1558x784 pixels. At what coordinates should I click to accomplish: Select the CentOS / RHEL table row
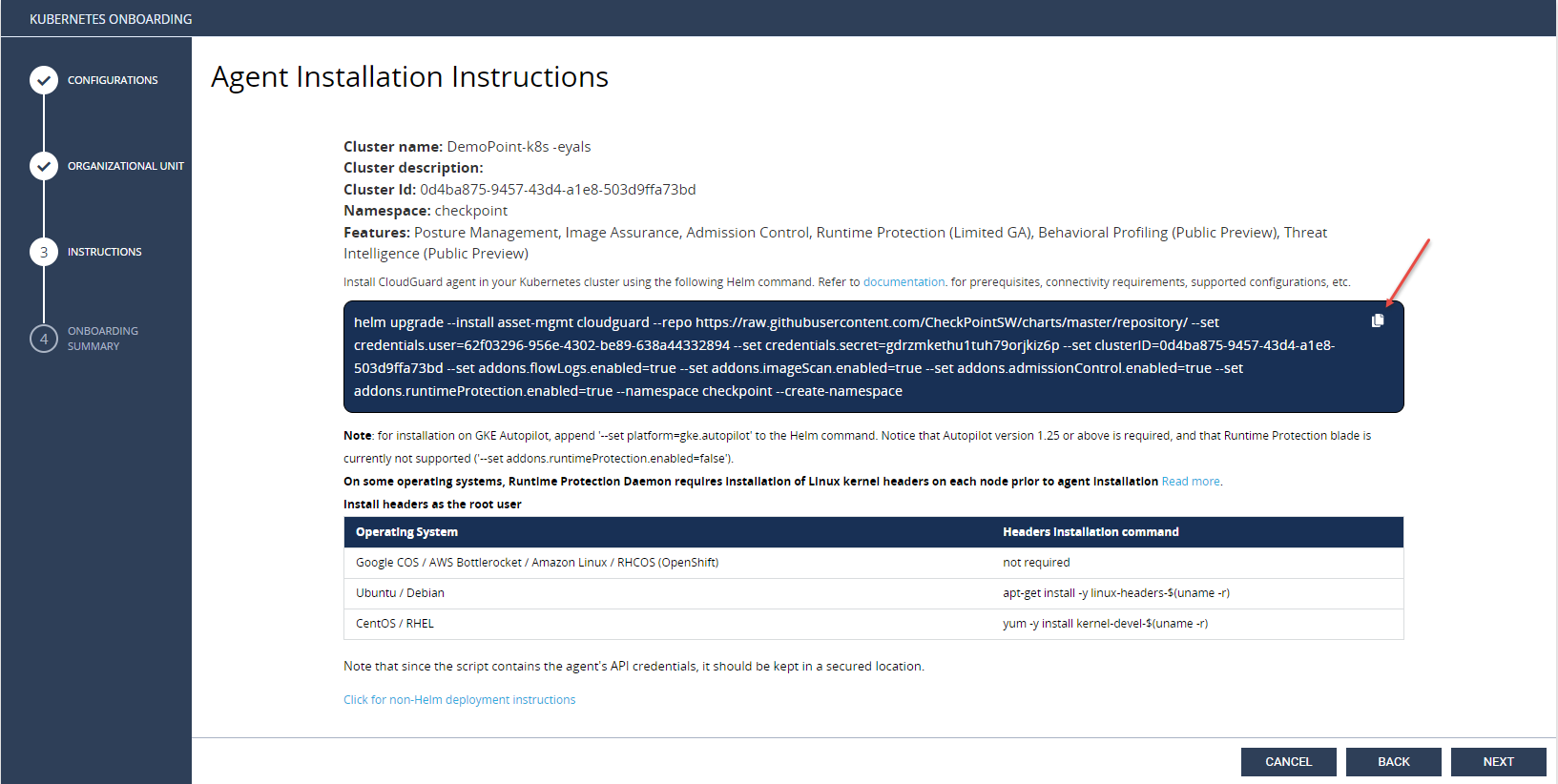[x=872, y=624]
